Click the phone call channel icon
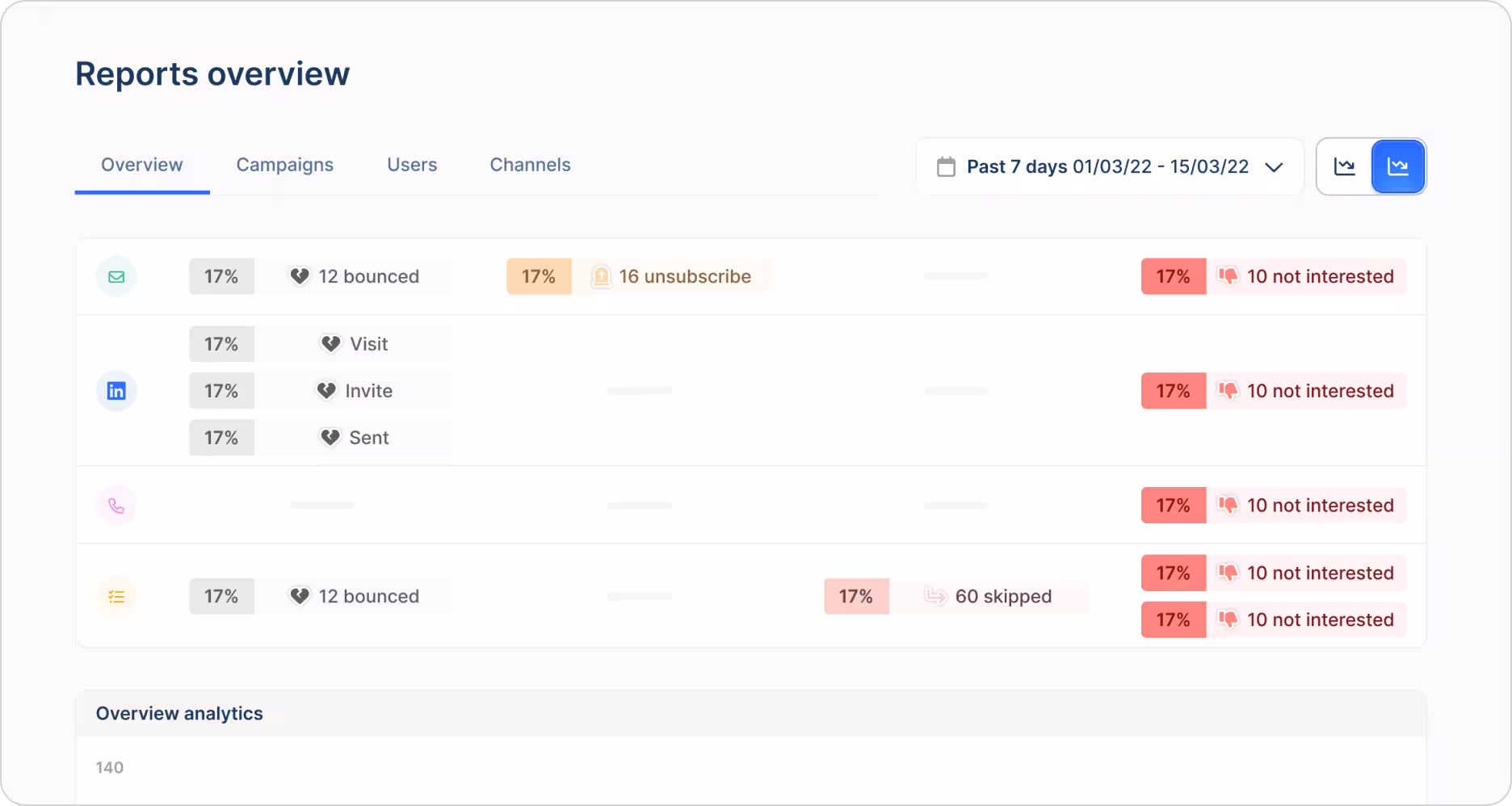 tap(116, 506)
